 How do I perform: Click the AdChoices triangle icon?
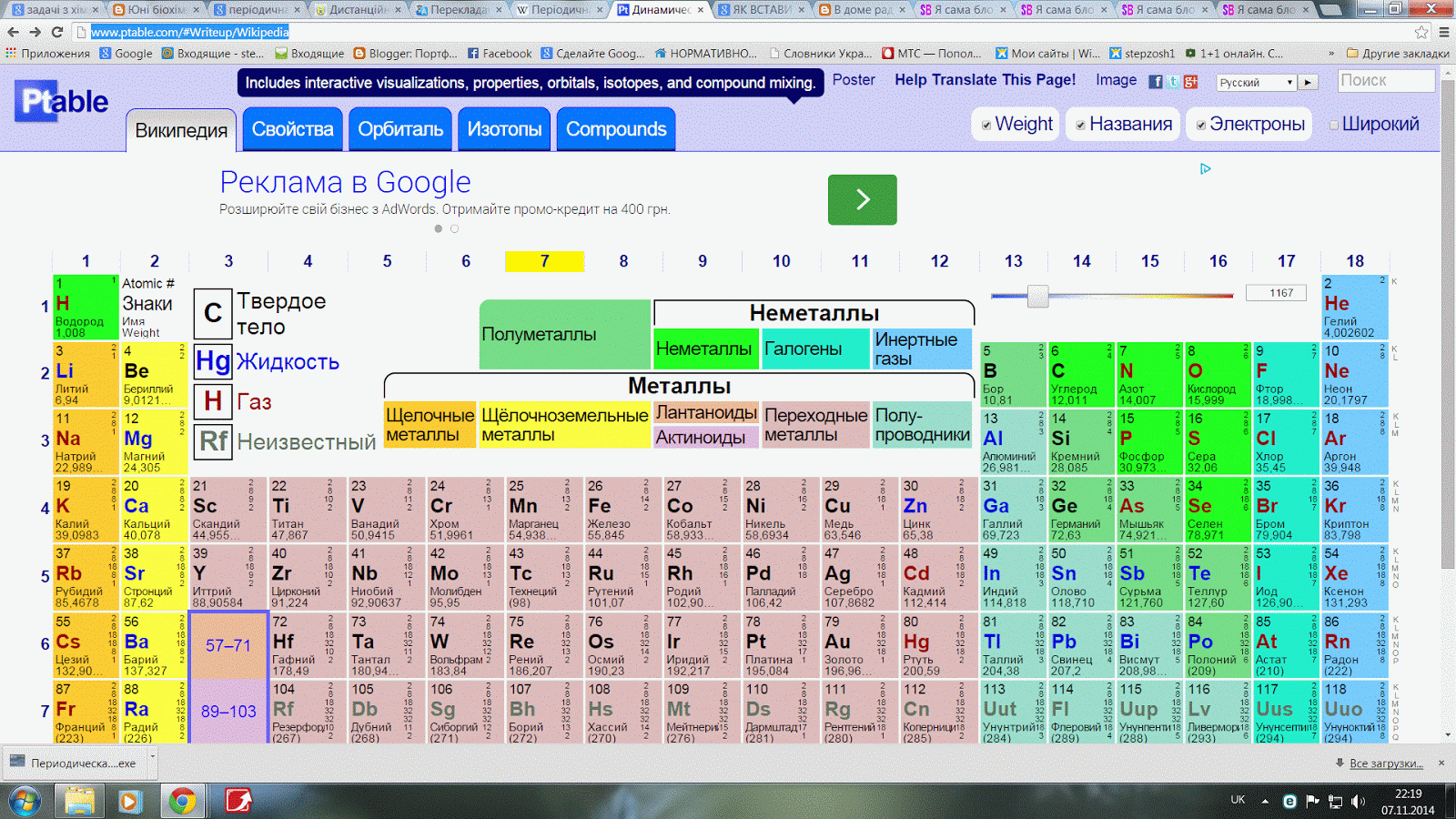click(x=1206, y=168)
